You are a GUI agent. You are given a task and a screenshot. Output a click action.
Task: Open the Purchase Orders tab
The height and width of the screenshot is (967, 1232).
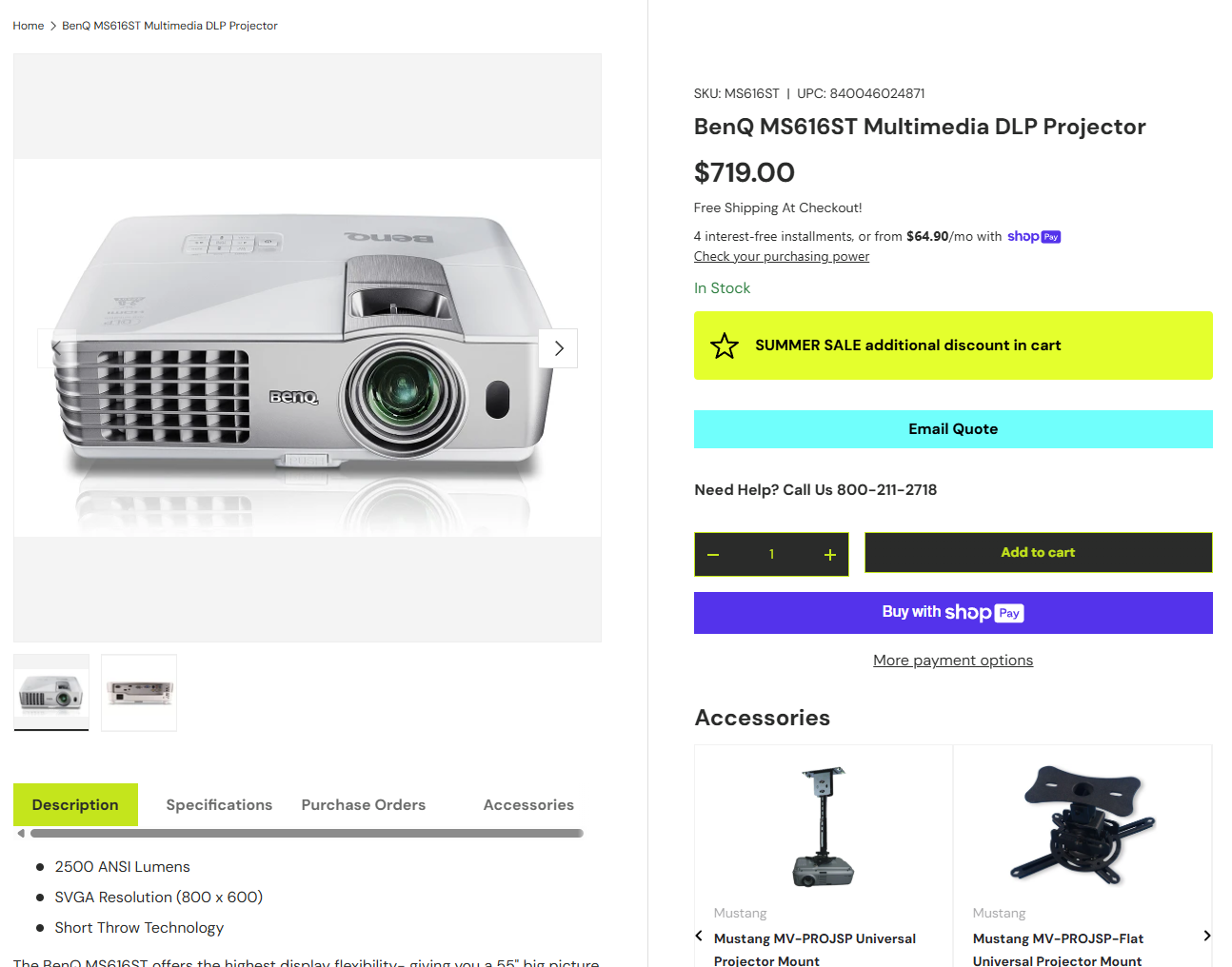[x=364, y=805]
